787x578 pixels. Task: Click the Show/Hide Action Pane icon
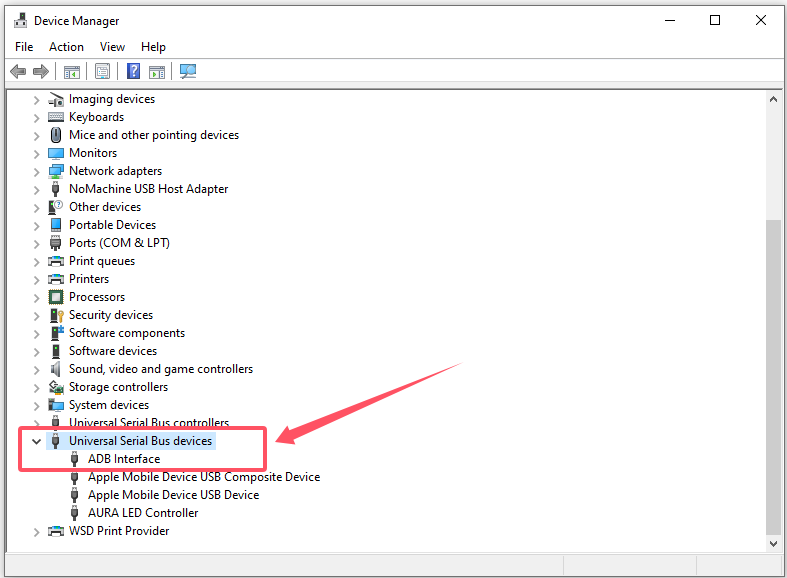click(157, 71)
